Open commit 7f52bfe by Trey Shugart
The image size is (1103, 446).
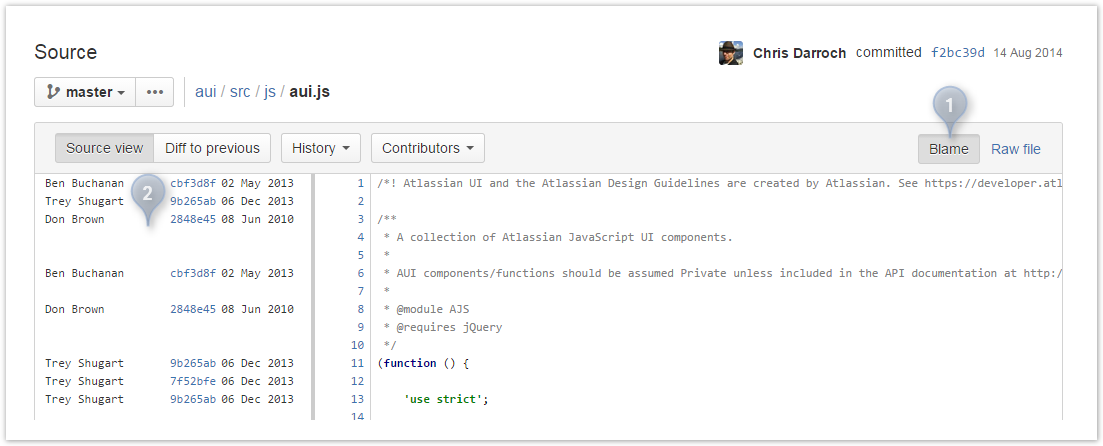193,381
